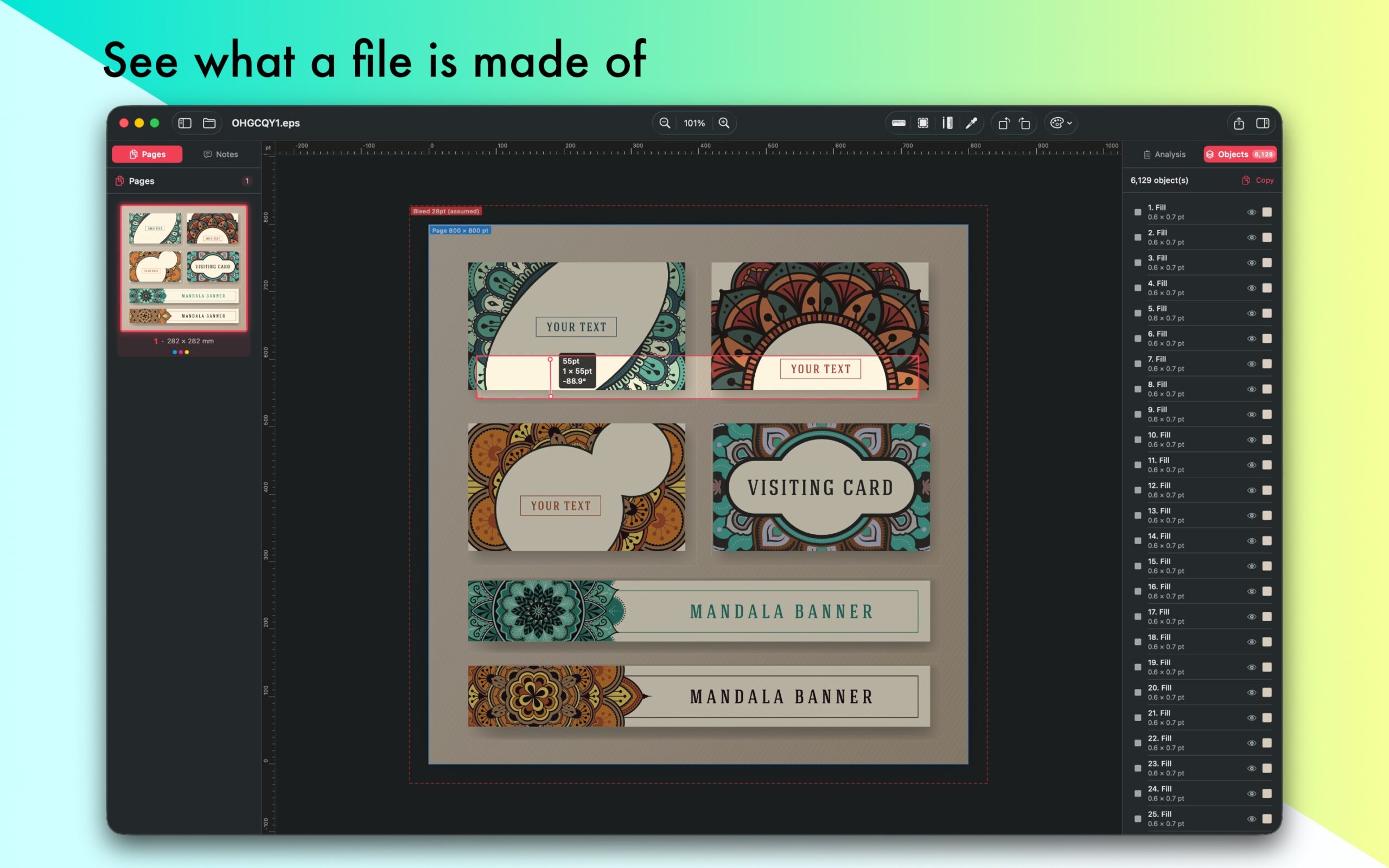Select the marquee area selection tool
Screen dimensions: 1389x868
[923, 123]
